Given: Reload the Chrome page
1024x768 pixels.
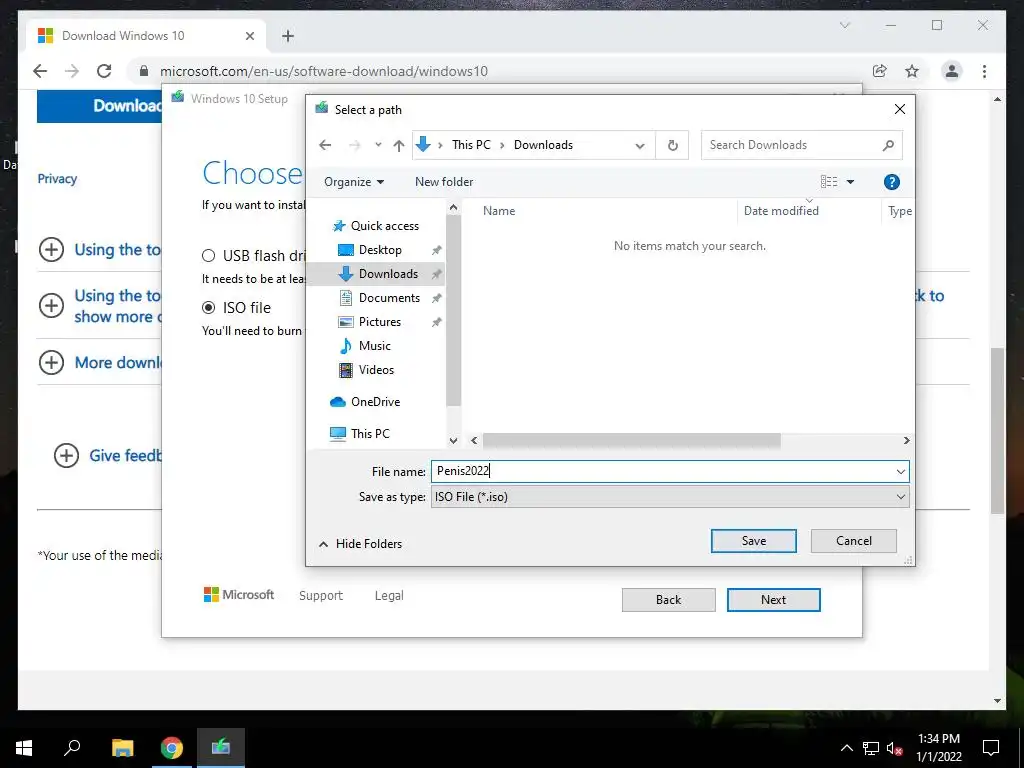Looking at the screenshot, I should [104, 71].
